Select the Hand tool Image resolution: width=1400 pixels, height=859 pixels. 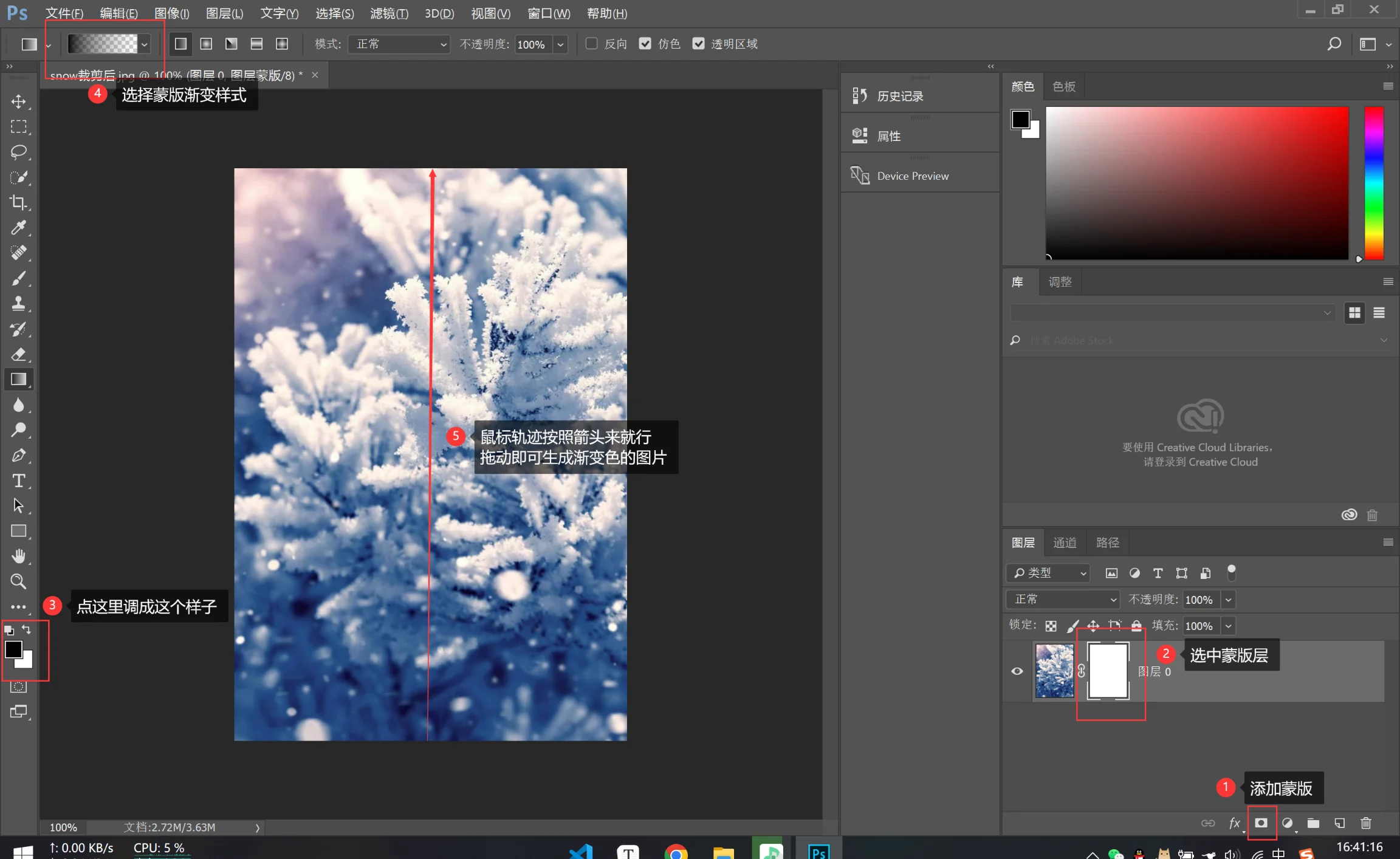18,556
